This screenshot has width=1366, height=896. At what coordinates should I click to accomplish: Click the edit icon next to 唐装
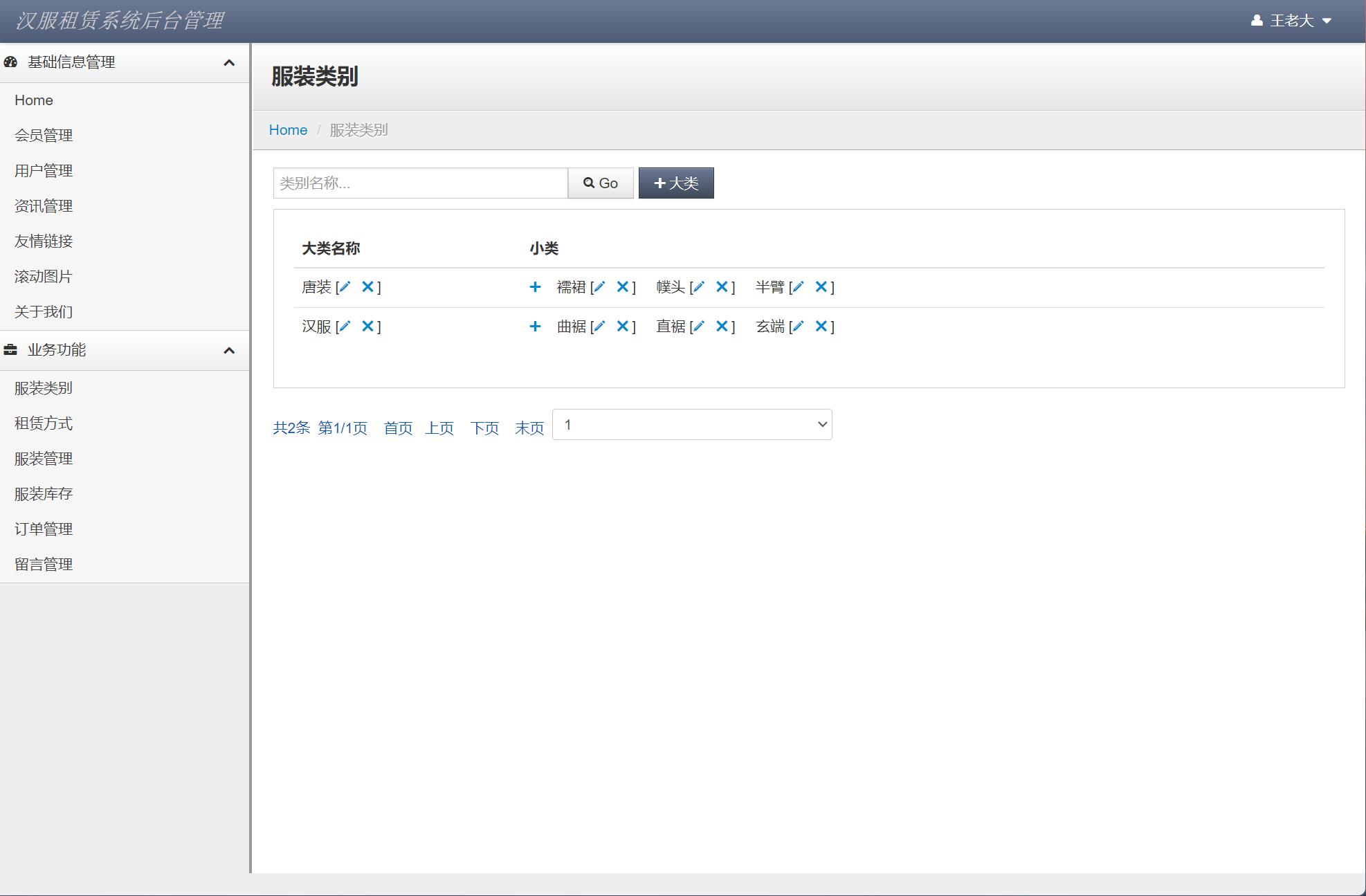pos(344,286)
